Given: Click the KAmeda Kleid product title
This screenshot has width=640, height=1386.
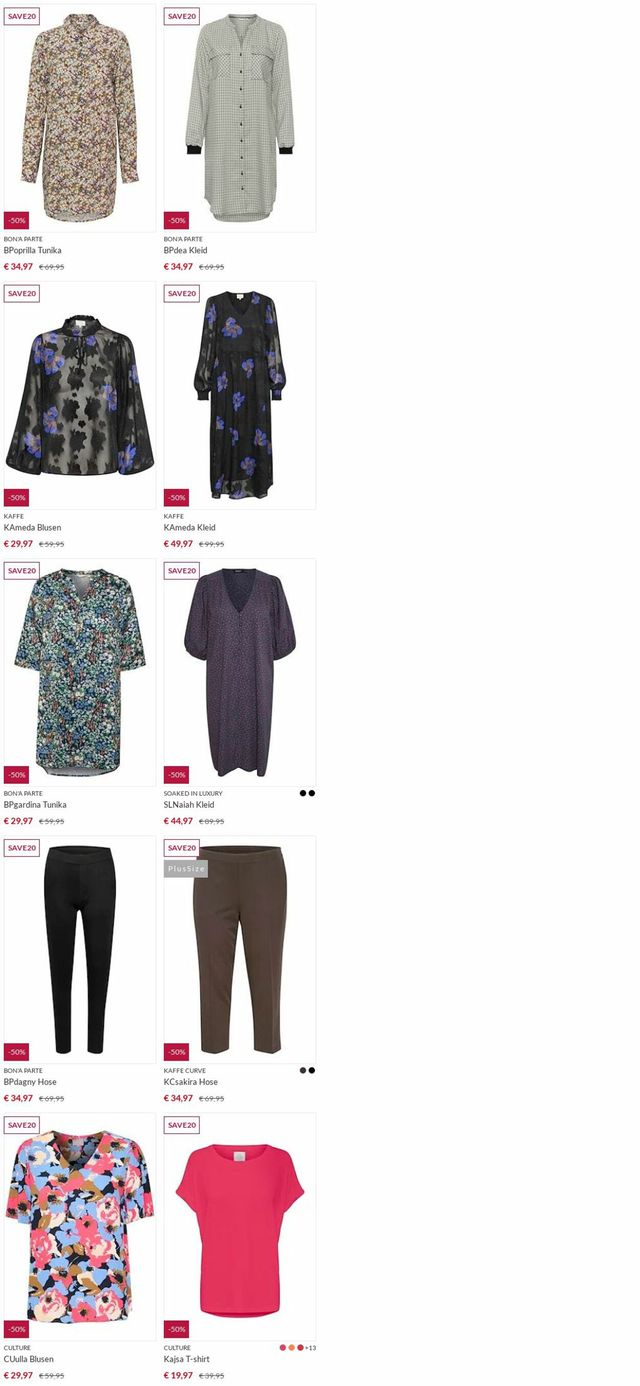Looking at the screenshot, I should point(190,527).
